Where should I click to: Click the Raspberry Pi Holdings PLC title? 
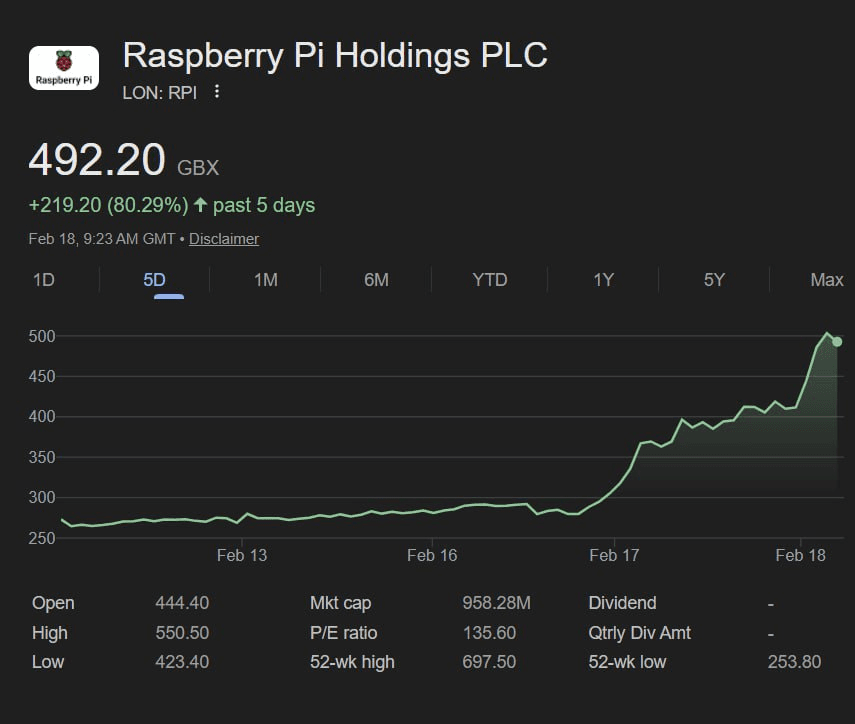(x=334, y=55)
